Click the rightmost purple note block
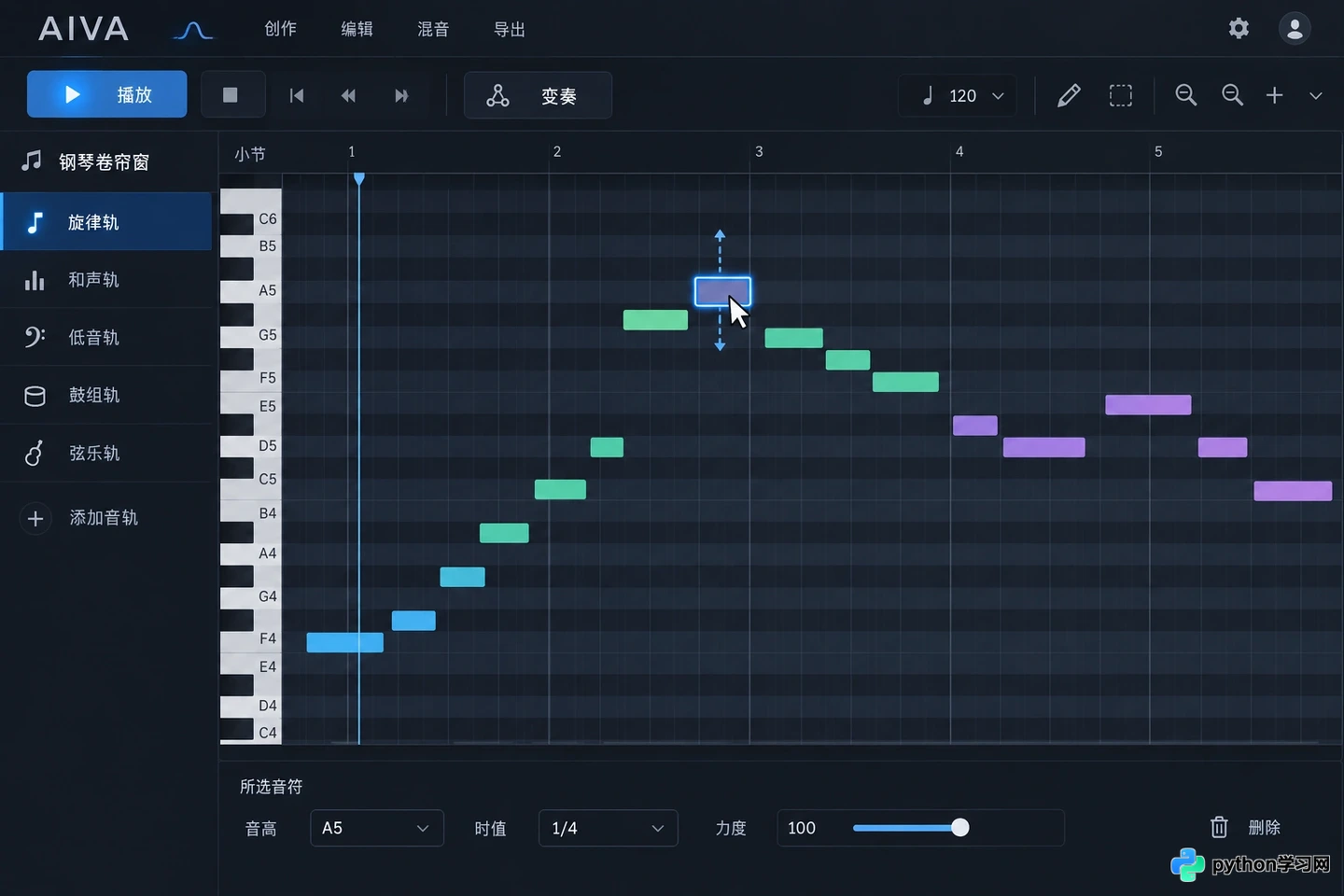 click(1293, 491)
